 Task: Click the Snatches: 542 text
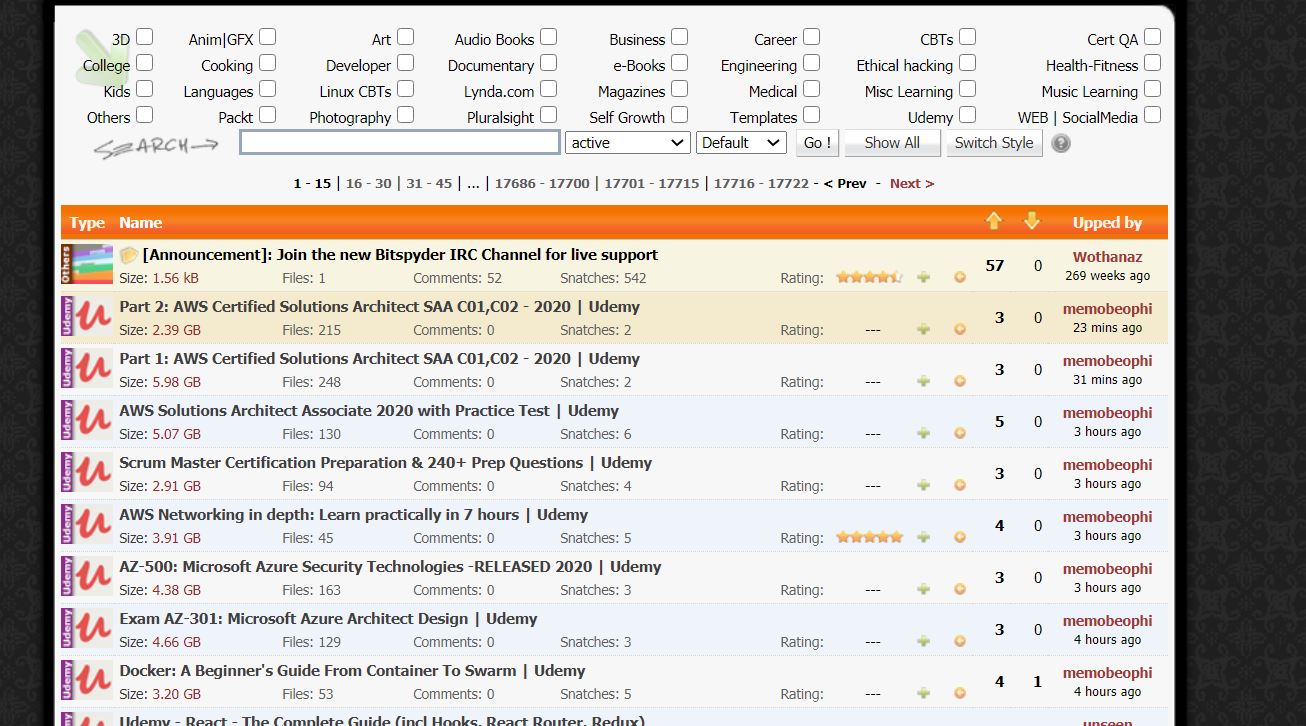click(x=603, y=278)
